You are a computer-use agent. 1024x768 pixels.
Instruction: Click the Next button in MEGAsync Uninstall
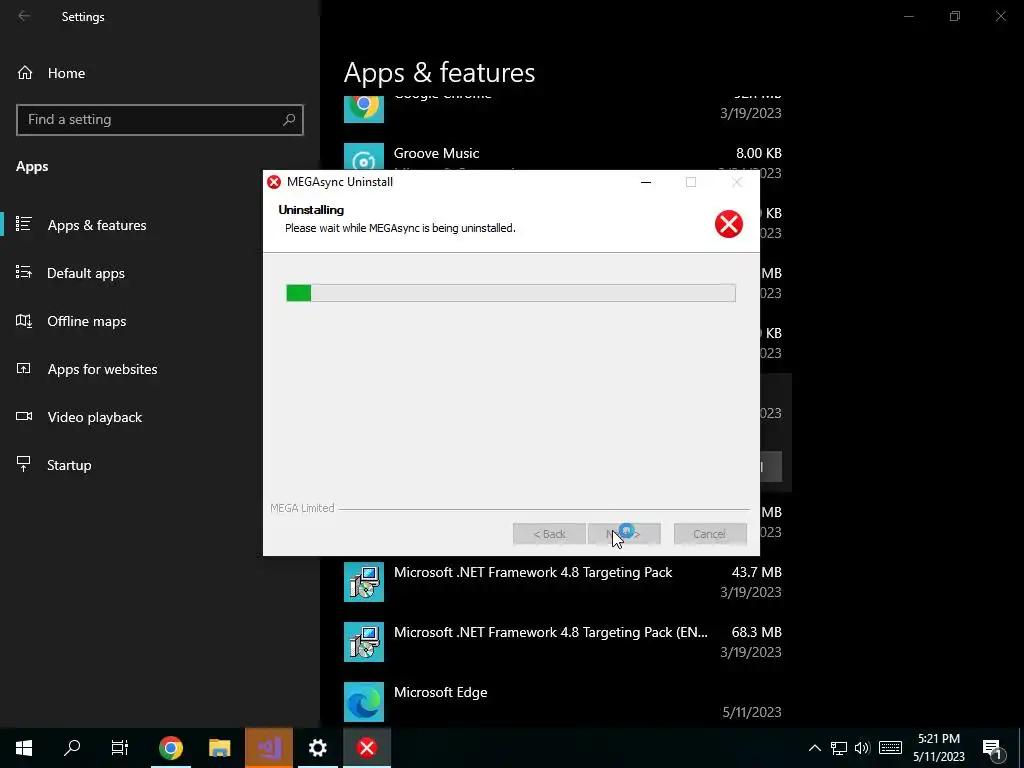[624, 534]
